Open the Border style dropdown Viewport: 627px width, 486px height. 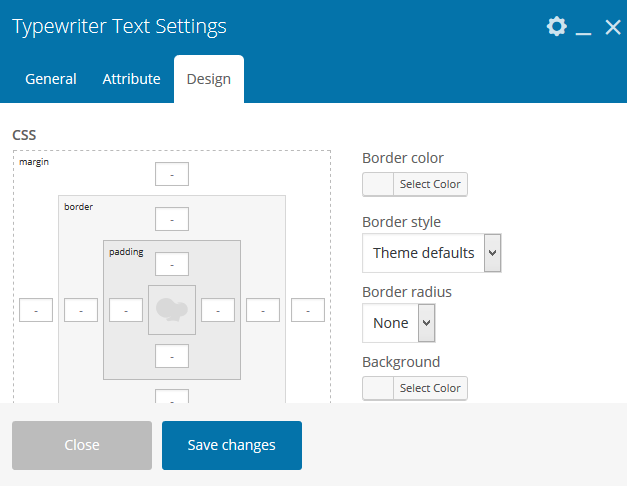431,253
